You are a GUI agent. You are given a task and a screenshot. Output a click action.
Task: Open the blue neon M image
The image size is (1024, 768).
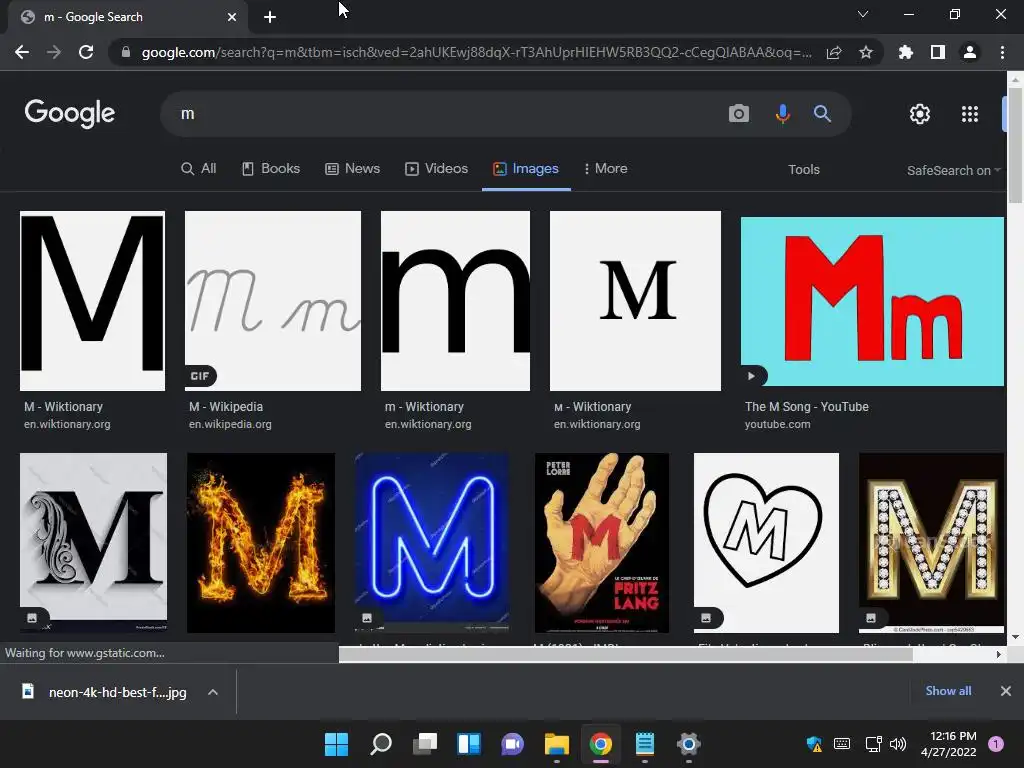432,542
